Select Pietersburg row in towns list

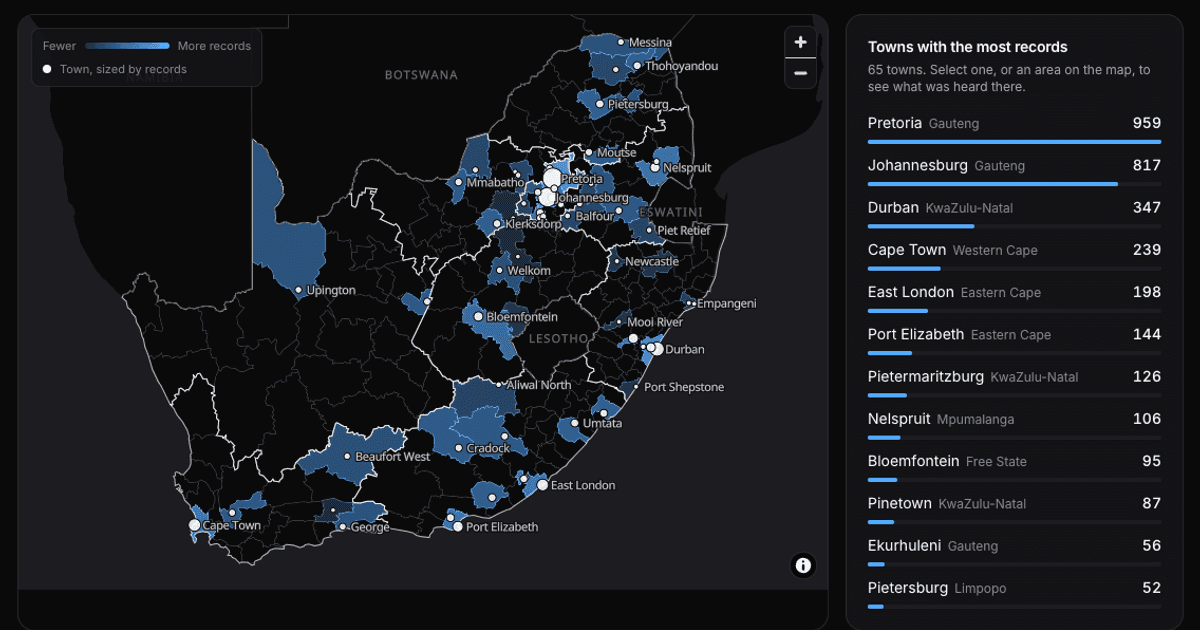pos(1014,592)
